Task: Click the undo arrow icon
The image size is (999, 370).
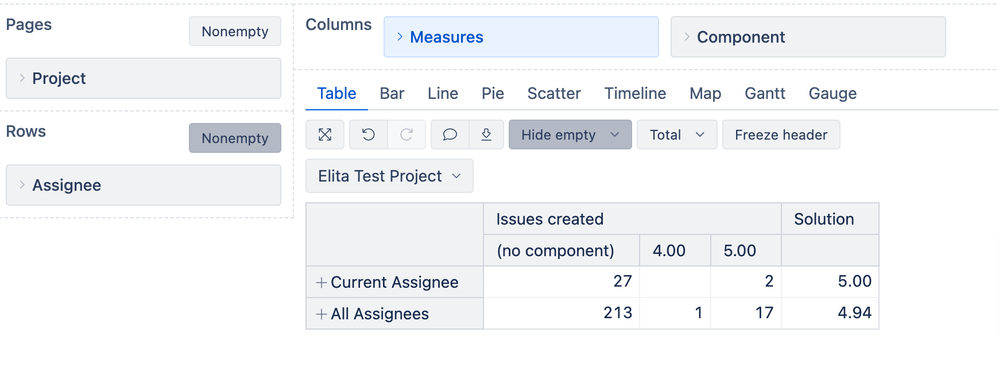Action: point(368,134)
